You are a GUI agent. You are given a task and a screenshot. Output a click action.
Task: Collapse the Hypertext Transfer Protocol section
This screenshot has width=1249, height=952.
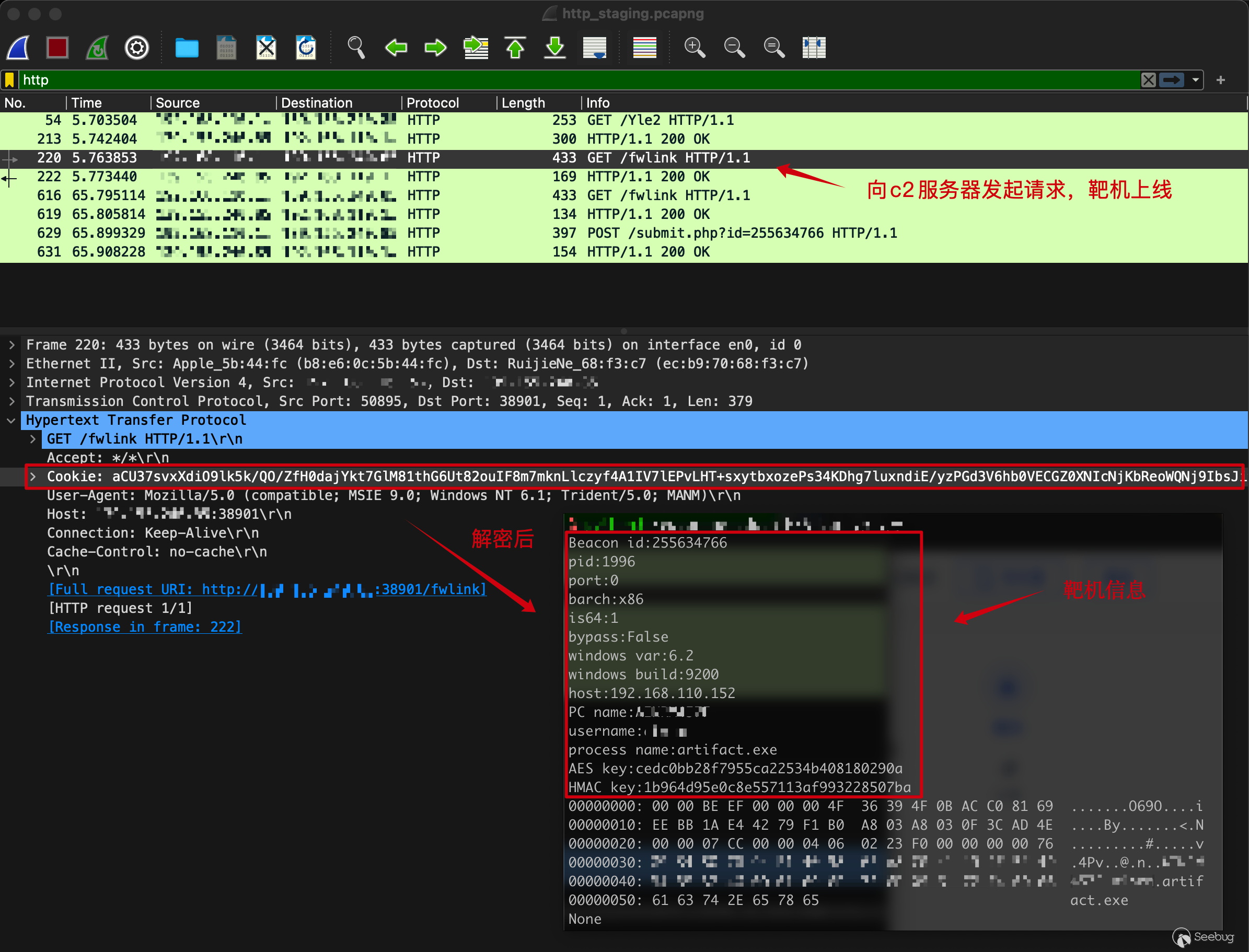(12, 420)
